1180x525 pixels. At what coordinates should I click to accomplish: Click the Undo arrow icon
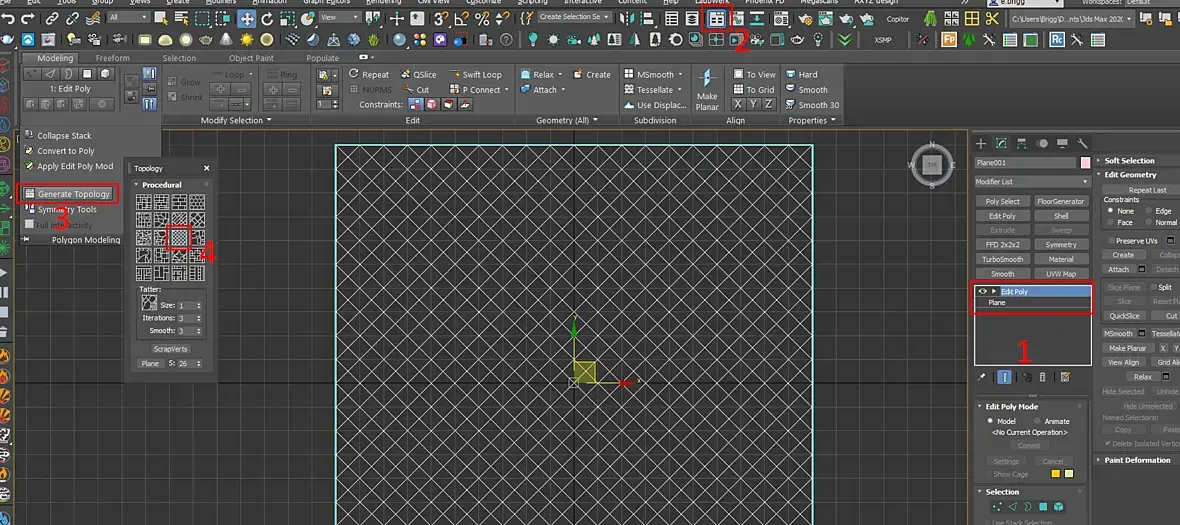tap(10, 18)
